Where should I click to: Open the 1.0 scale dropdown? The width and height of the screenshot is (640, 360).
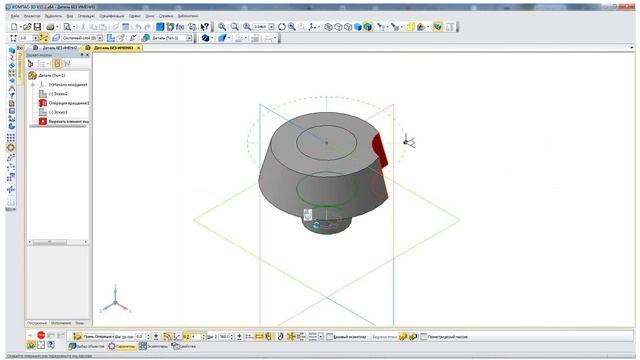(x=36, y=38)
